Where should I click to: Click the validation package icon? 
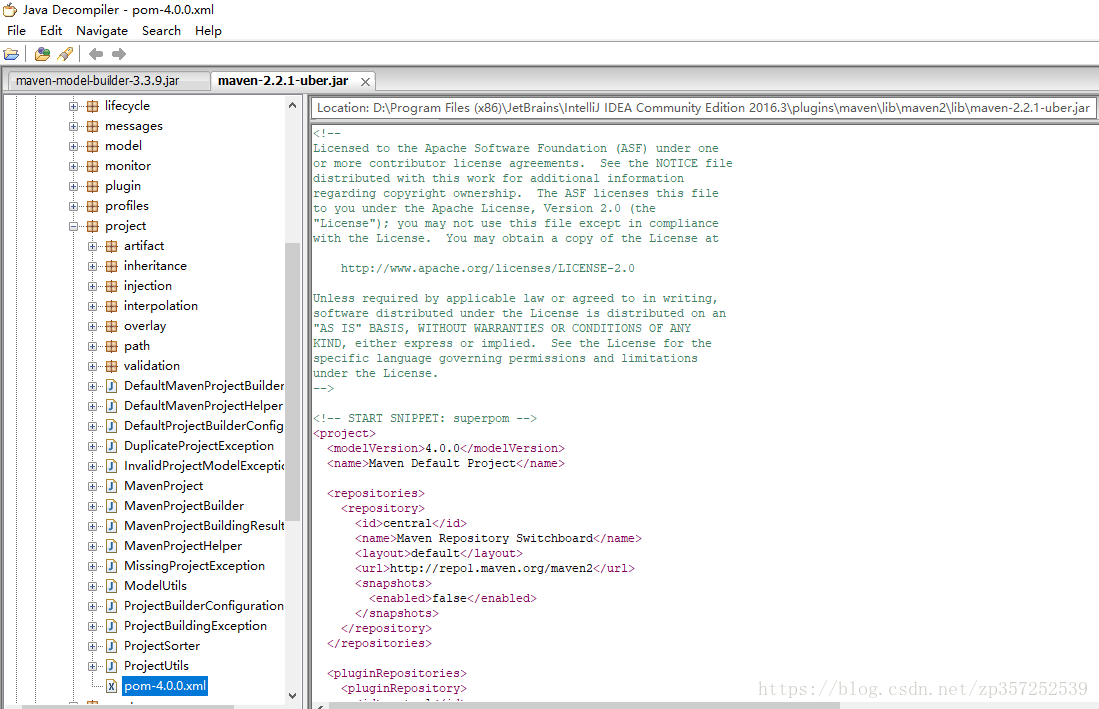click(x=111, y=366)
